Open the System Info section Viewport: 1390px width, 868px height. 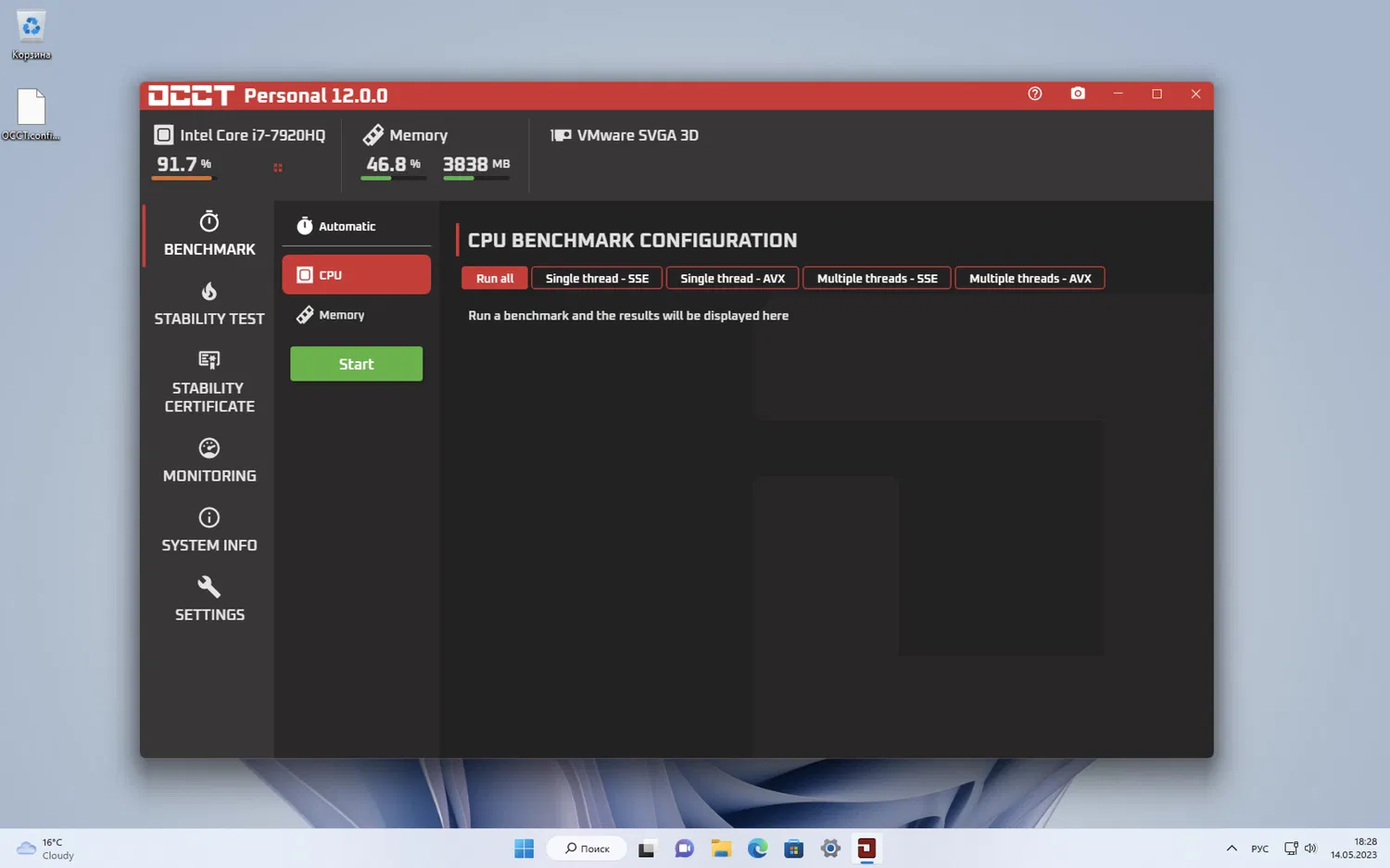tap(209, 530)
